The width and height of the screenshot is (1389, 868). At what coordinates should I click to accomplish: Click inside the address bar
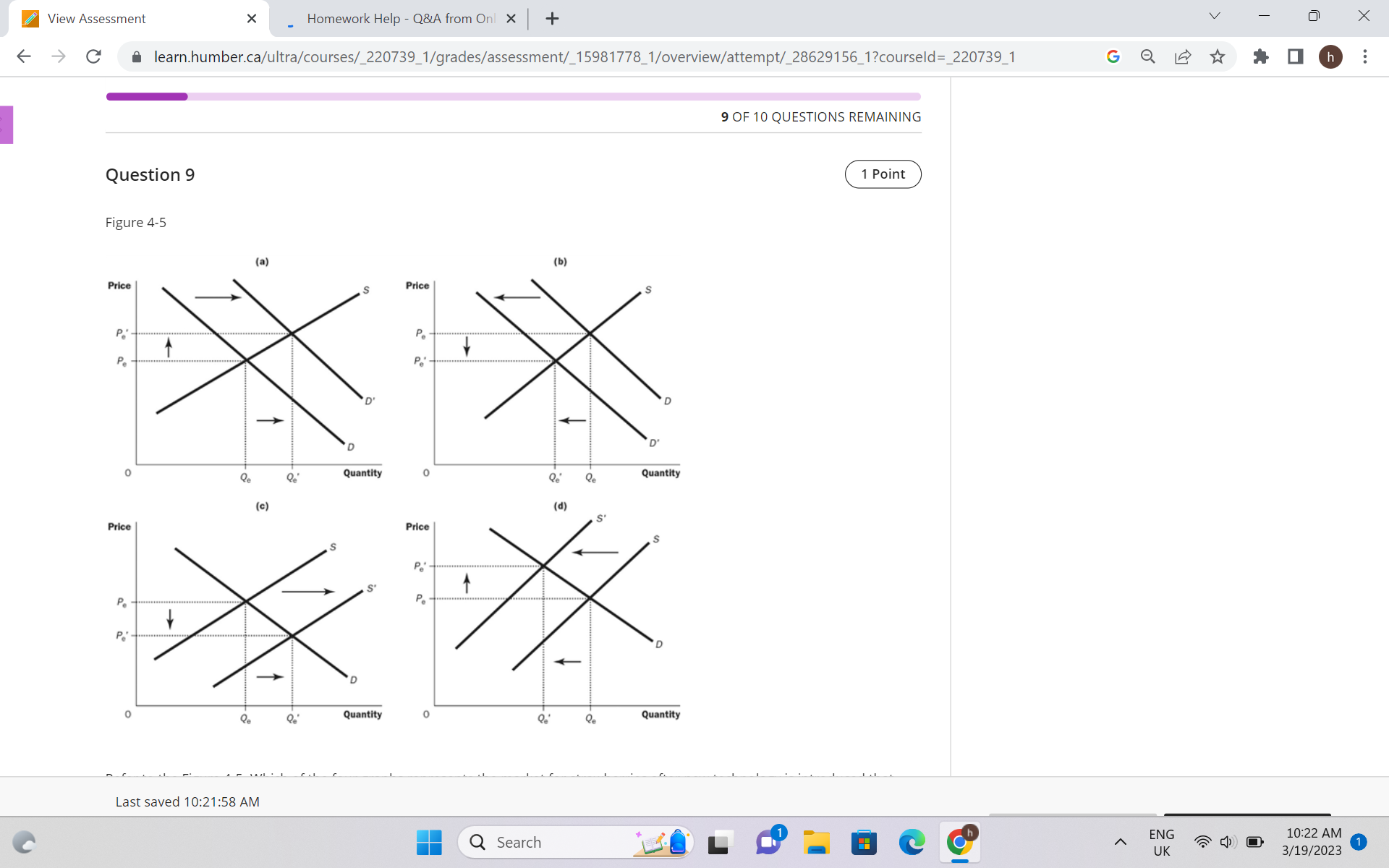(579, 56)
